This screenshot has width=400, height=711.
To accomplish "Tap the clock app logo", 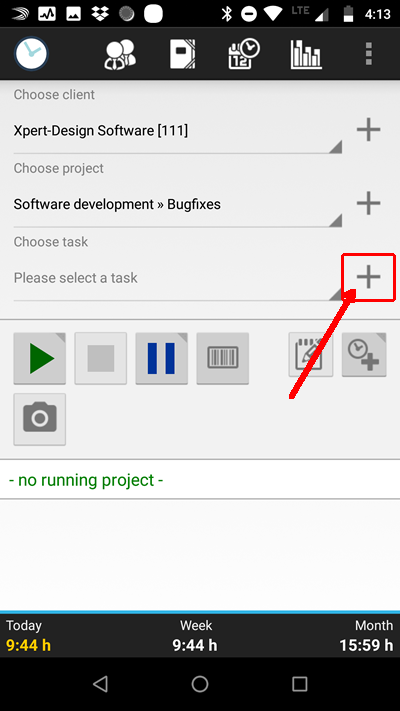I will [31, 54].
